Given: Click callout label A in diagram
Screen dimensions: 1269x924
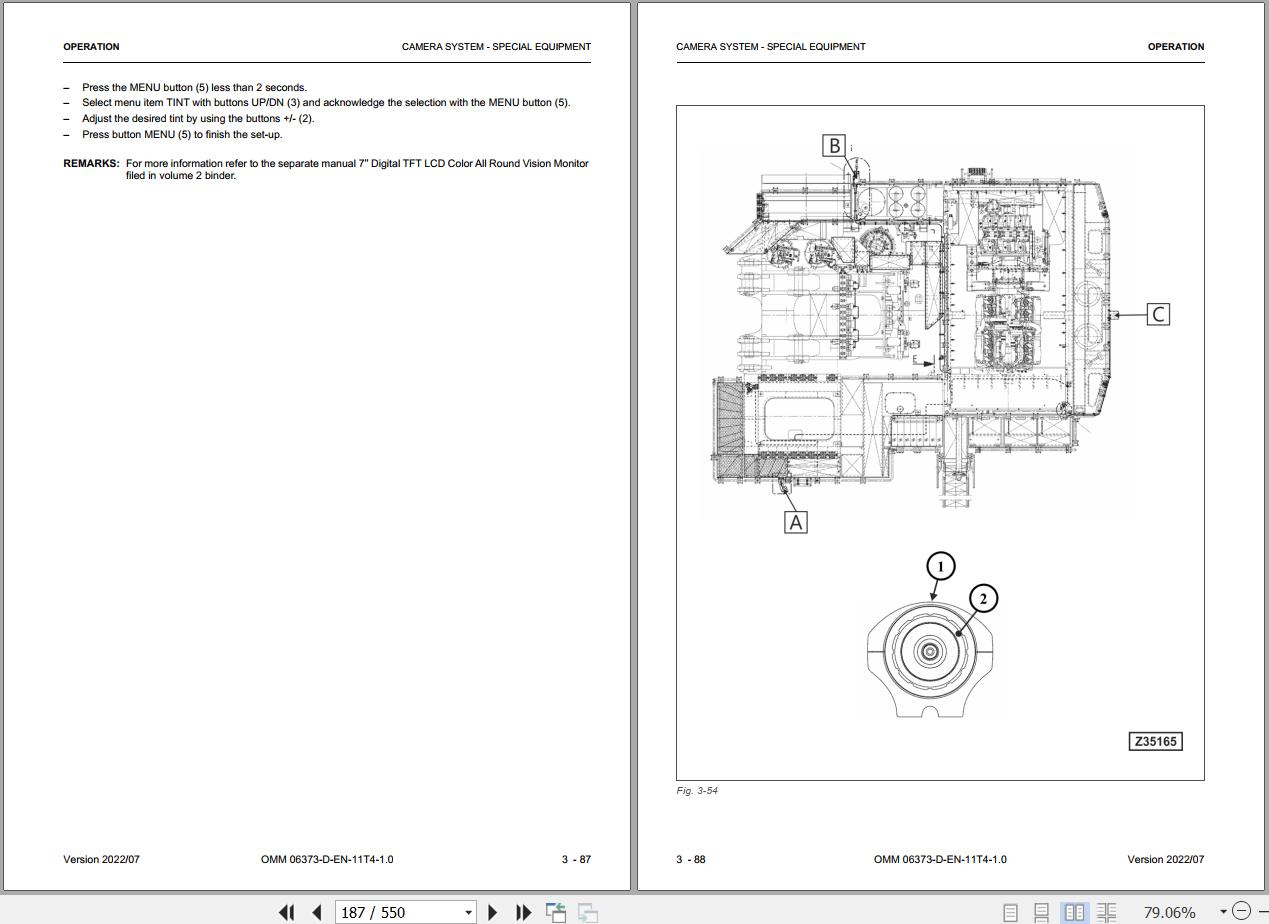Looking at the screenshot, I should point(795,522).
